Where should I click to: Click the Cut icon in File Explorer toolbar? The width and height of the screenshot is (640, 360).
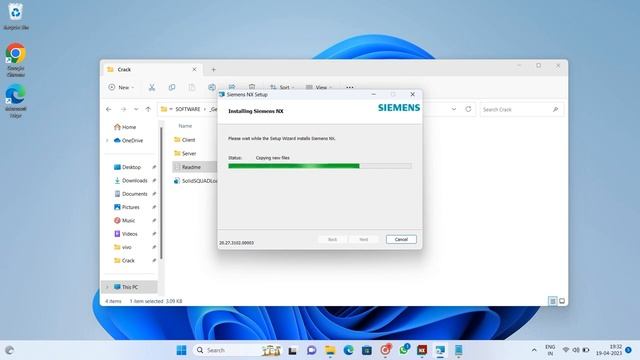(152, 87)
